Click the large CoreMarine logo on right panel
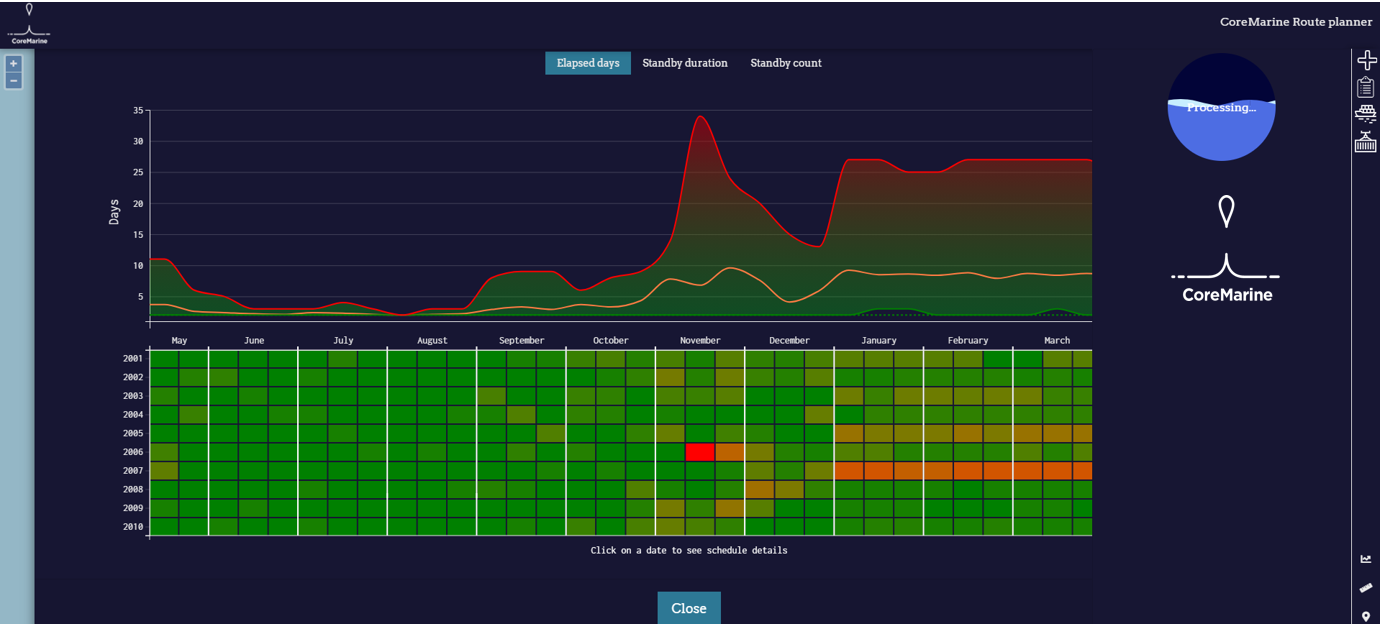 (x=1226, y=250)
